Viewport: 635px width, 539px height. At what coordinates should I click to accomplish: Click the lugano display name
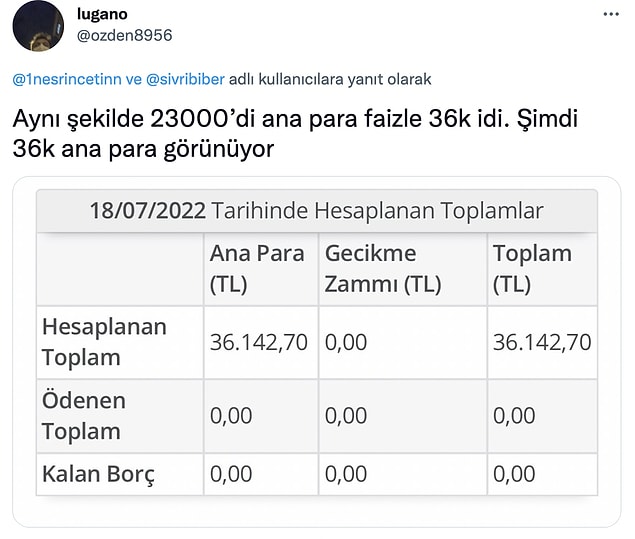(x=102, y=14)
